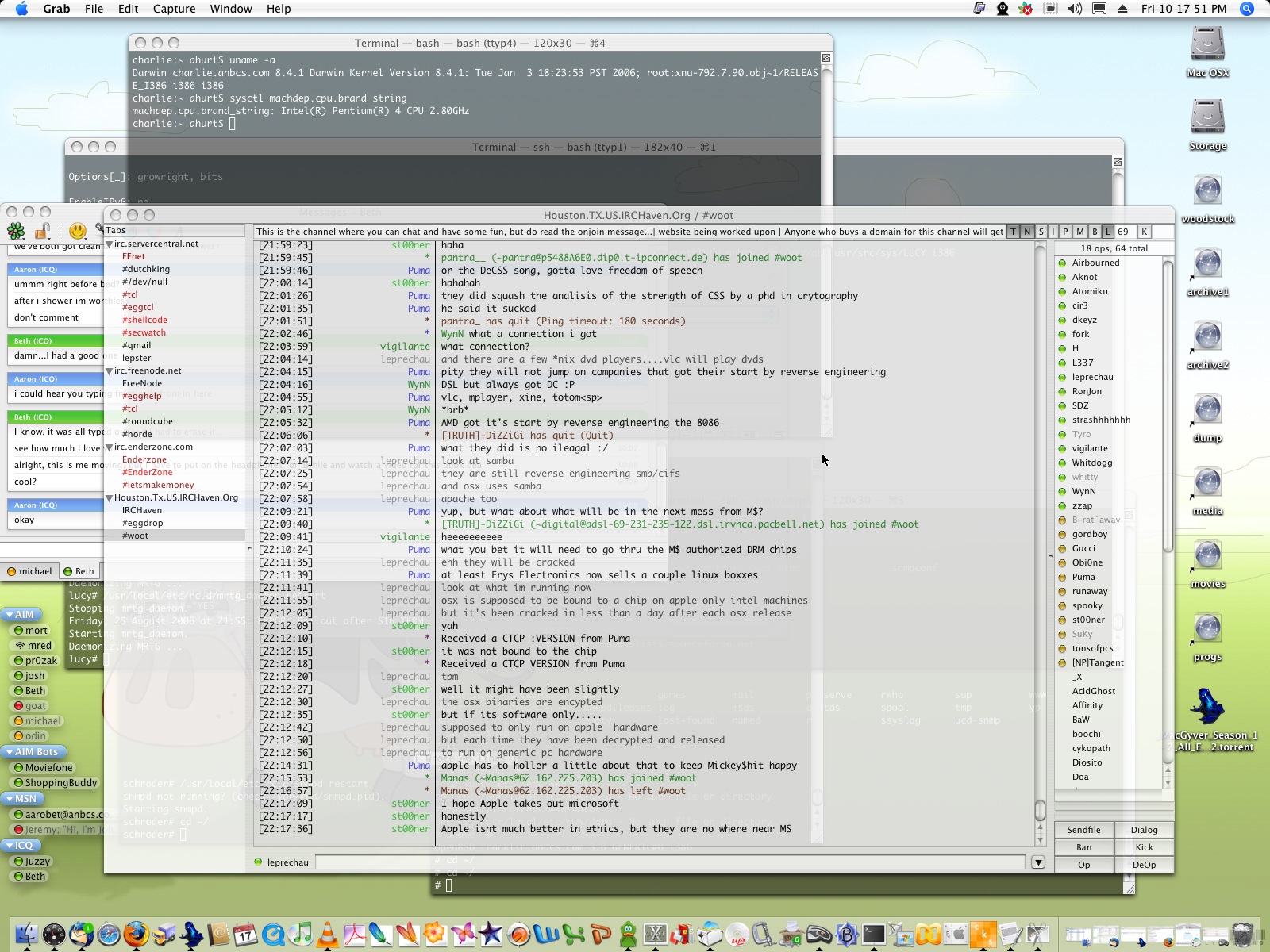Click the eject icon in the menu bar
Screen dimensions: 1270x952
click(1122, 9)
